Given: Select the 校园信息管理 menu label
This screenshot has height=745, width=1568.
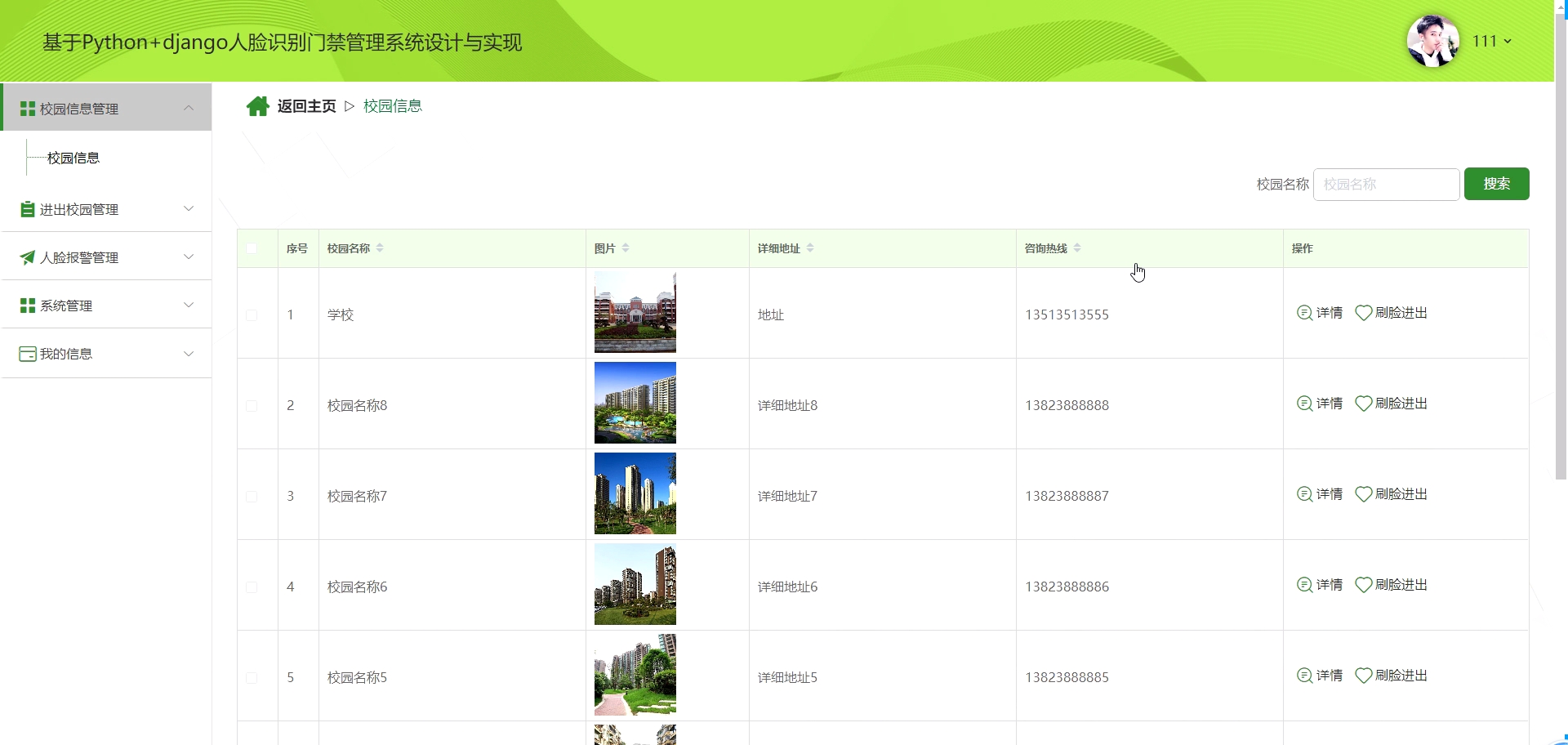Looking at the screenshot, I should tap(79, 109).
